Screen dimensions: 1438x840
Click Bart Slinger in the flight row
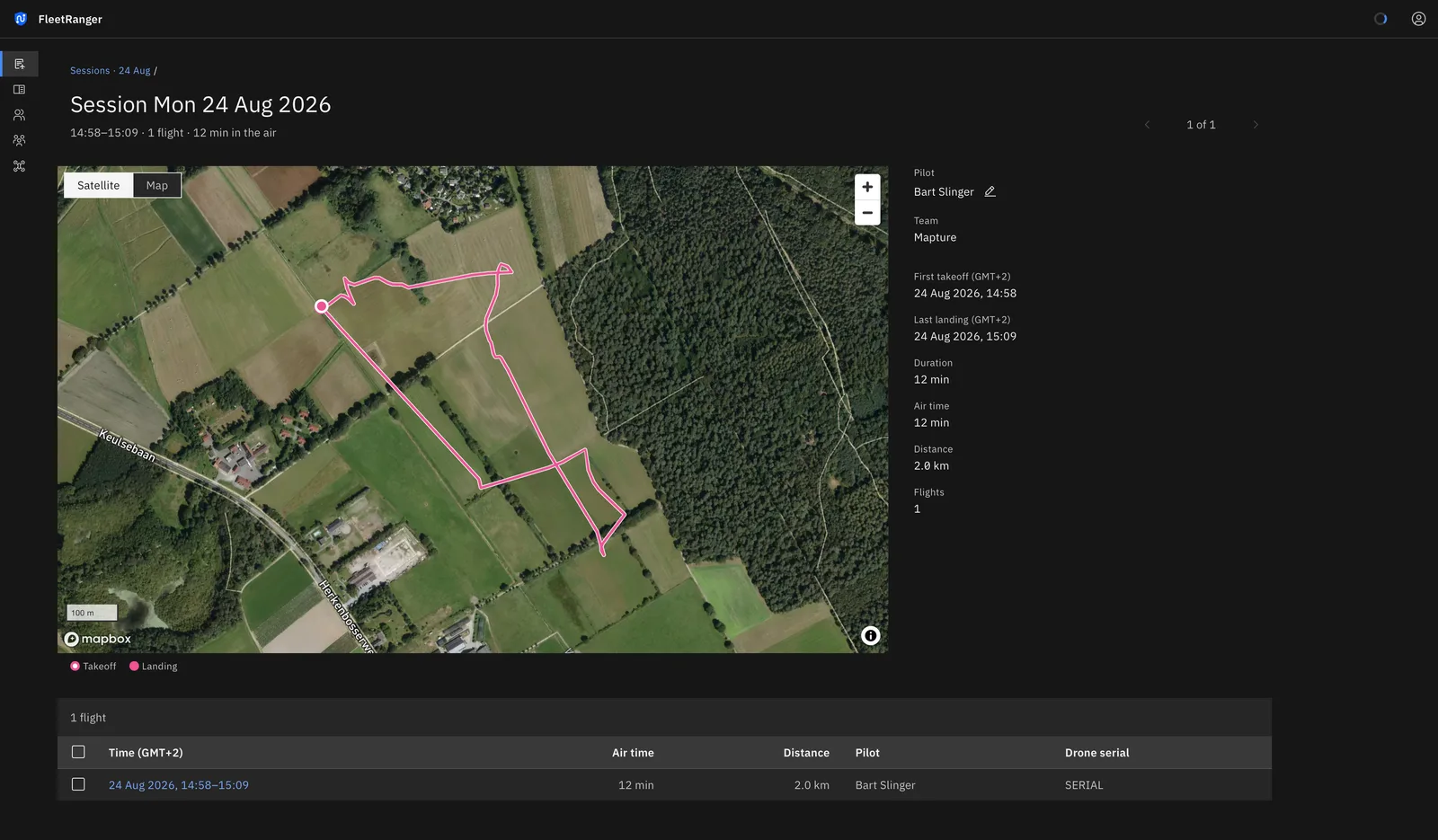click(x=885, y=785)
